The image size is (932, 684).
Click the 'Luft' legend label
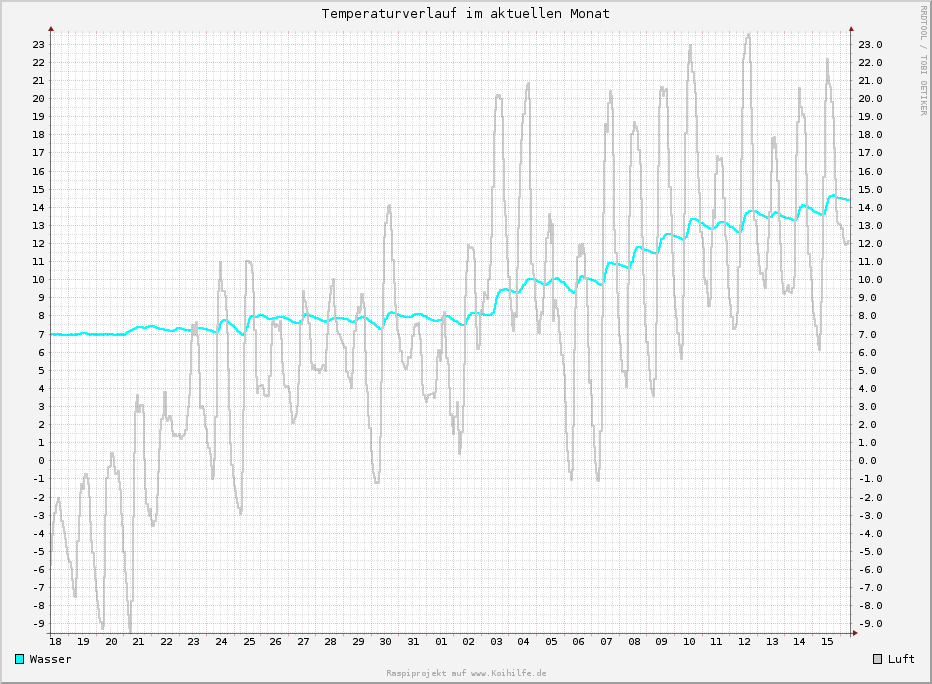click(901, 659)
